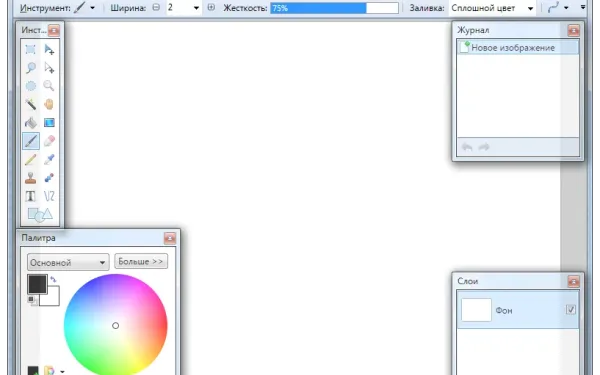Adjust the Жесткость hardness slider at 75%

pos(334,8)
